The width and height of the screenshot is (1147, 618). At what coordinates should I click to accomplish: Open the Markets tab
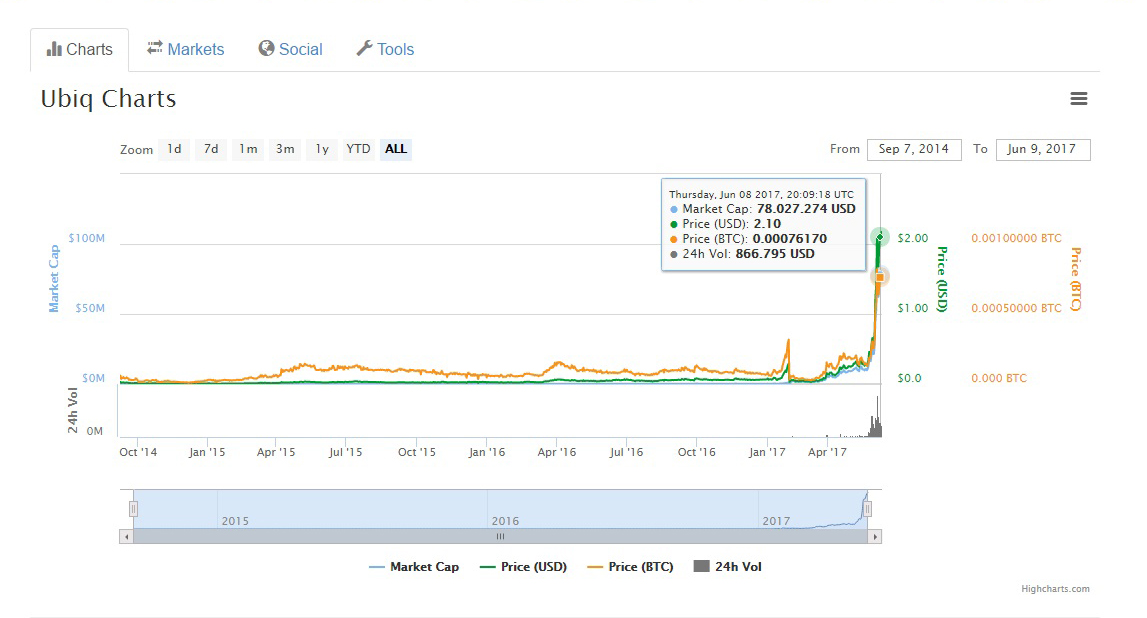click(x=186, y=49)
